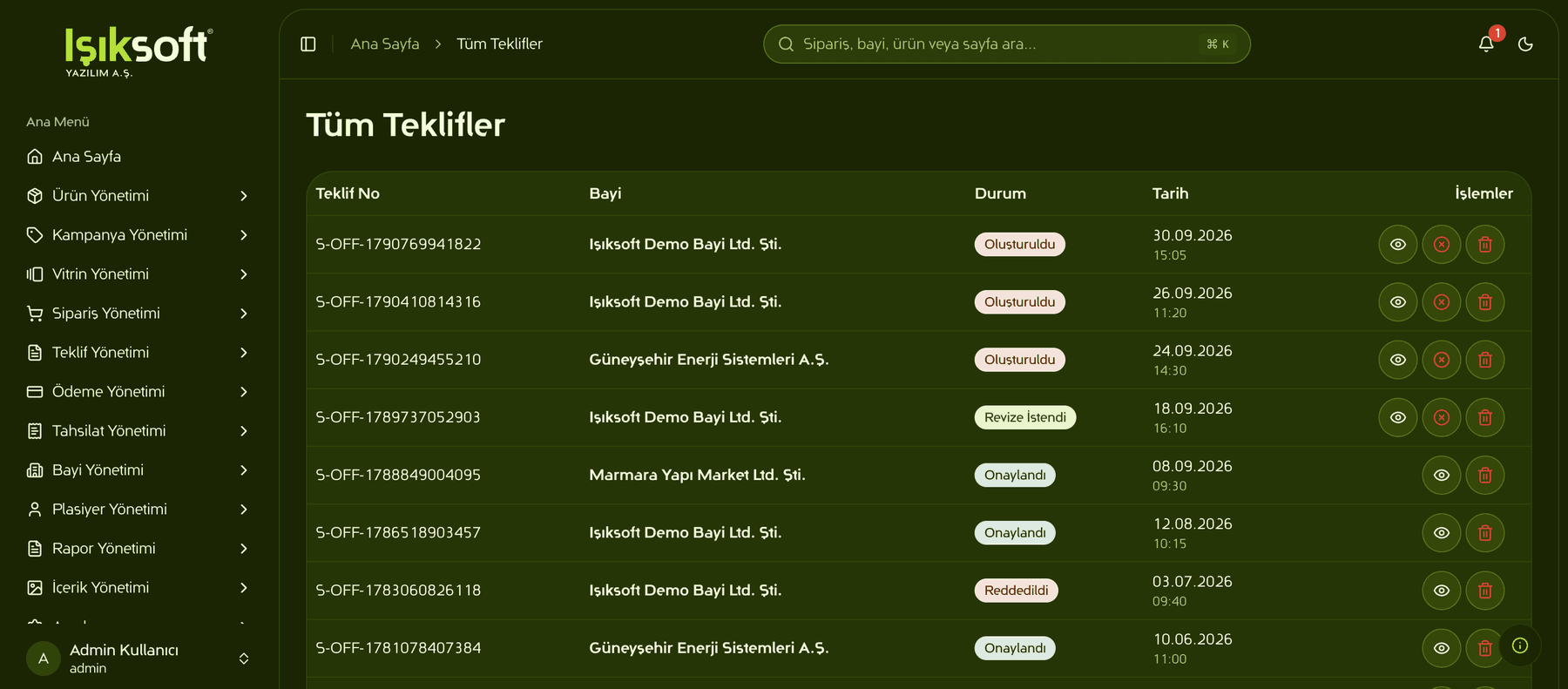This screenshot has height=689, width=1568.
Task: Open Tahsilat Yönetimi menu item
Action: tap(139, 430)
